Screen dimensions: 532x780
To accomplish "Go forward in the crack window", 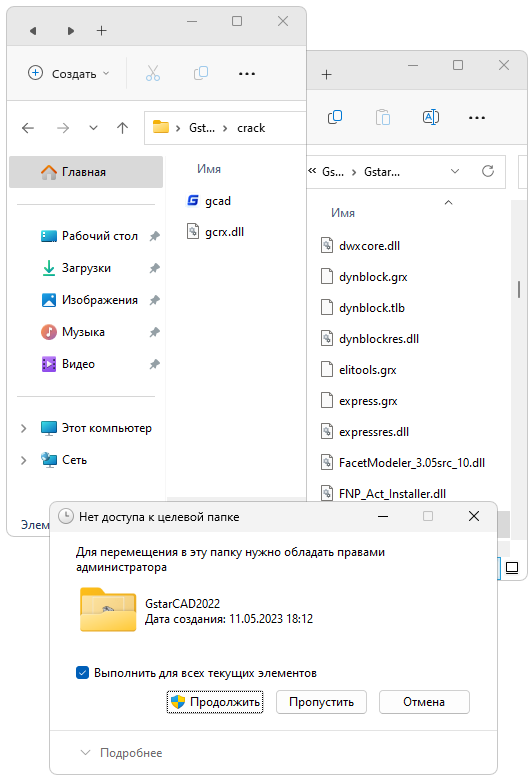I will pos(63,128).
